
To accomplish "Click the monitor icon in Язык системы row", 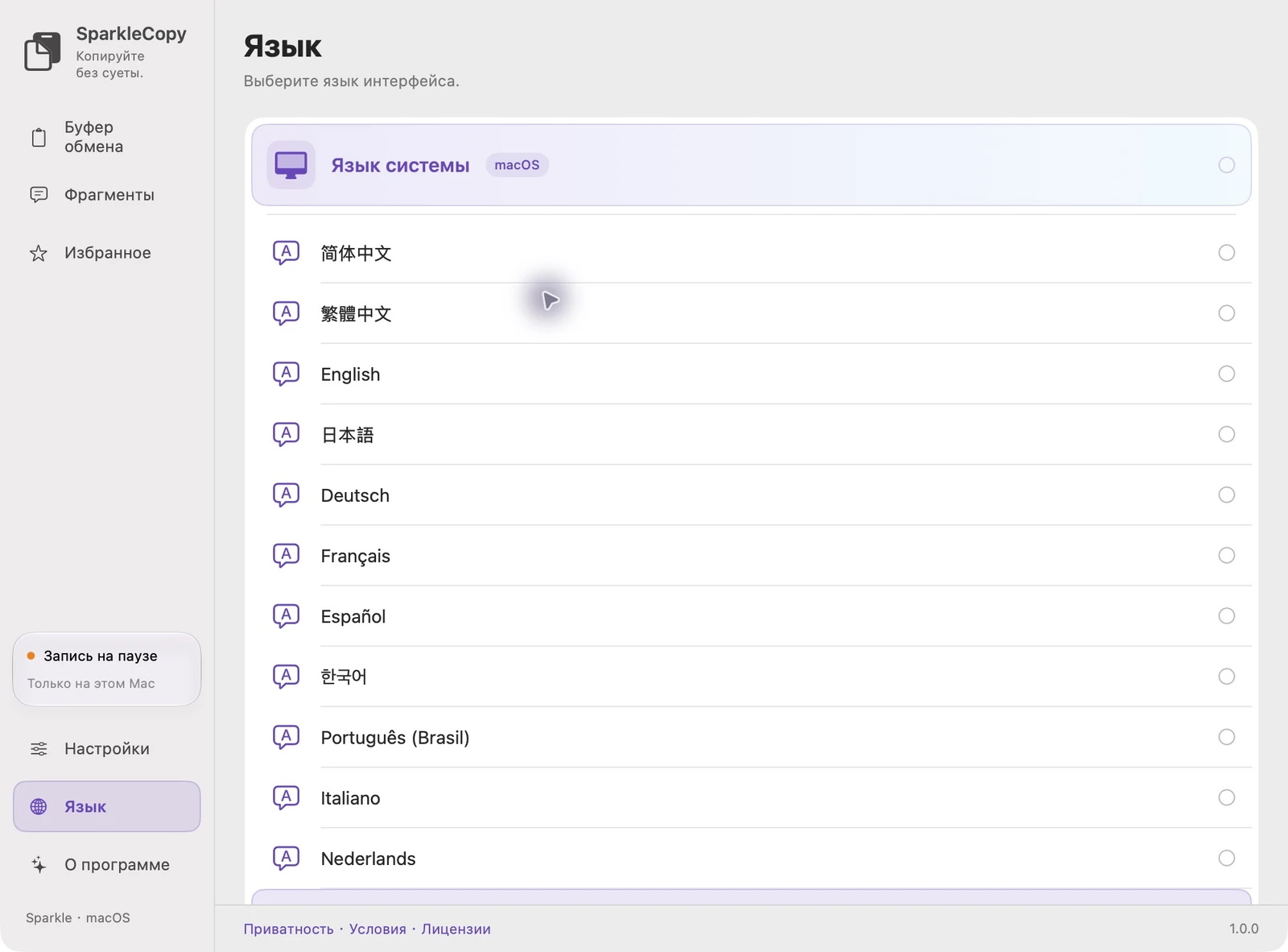I will point(291,165).
